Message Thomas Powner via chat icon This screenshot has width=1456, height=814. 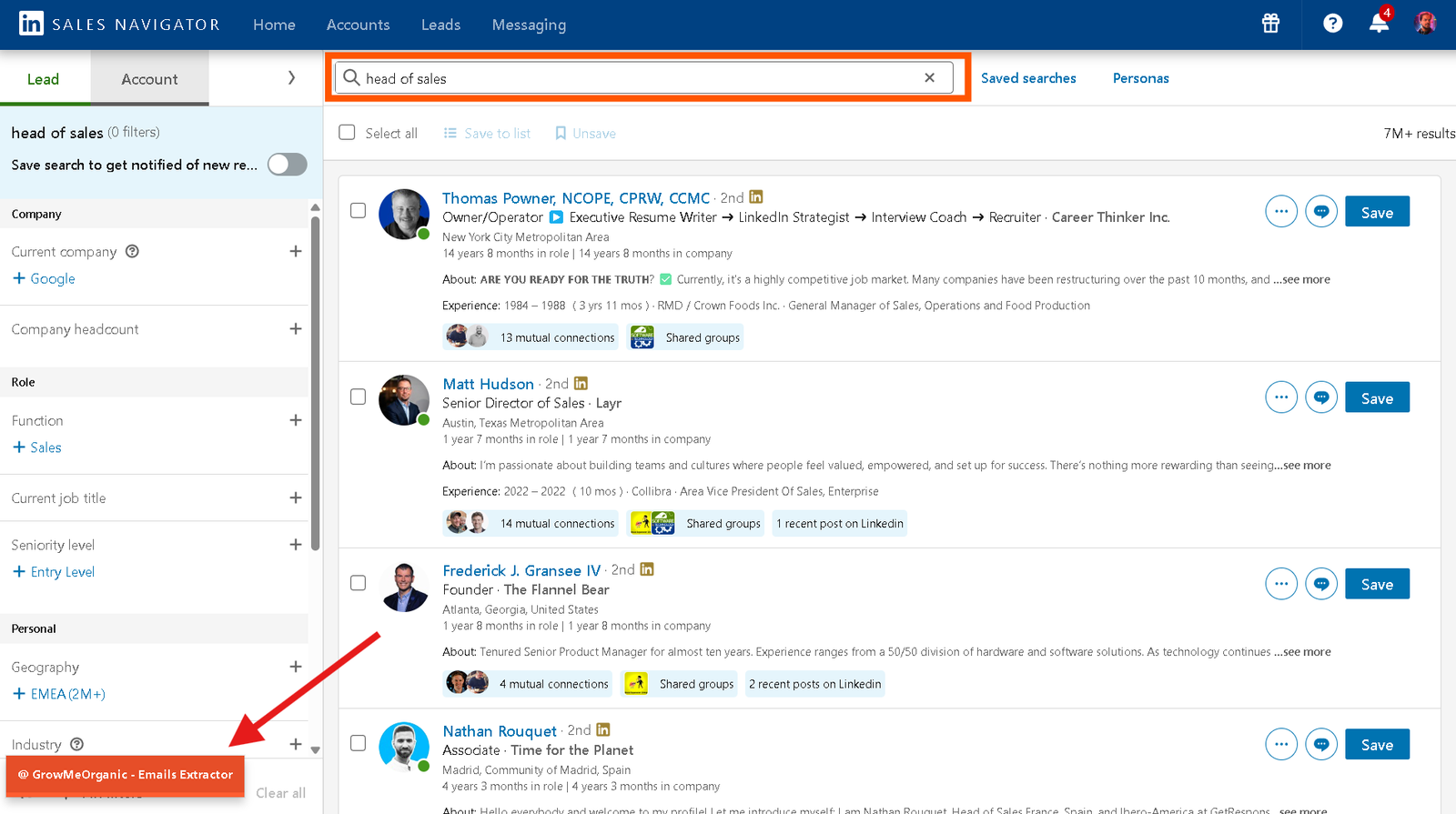point(1321,211)
